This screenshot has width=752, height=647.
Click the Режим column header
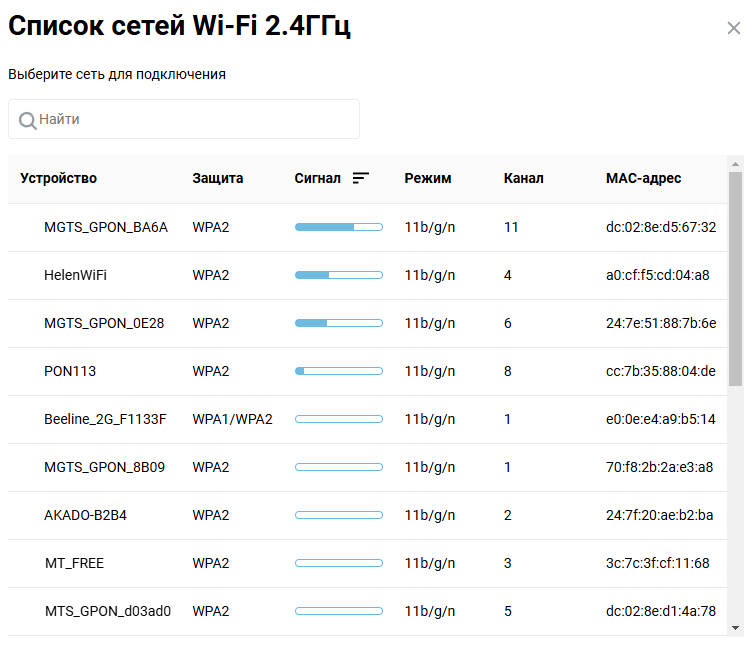tap(428, 178)
